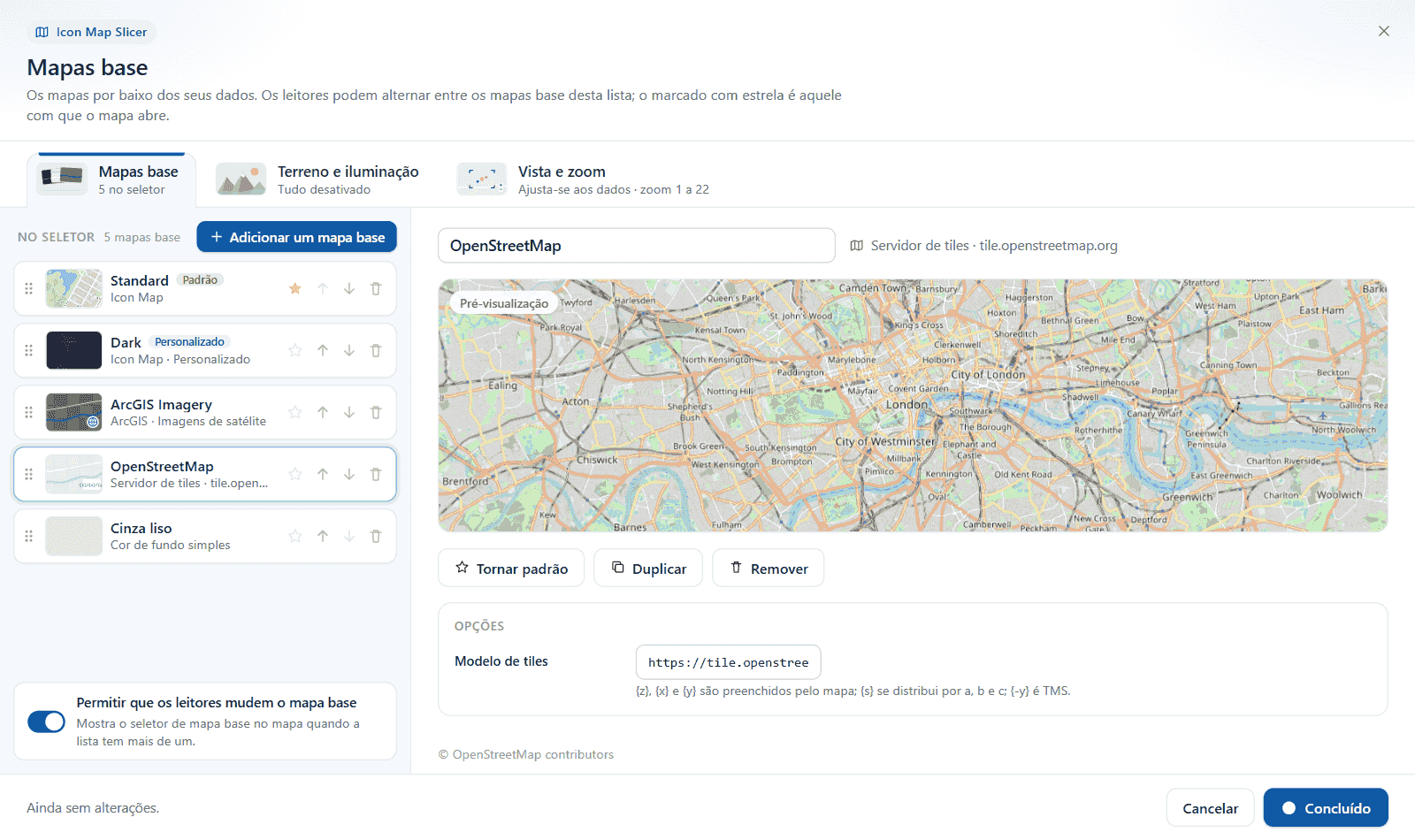The image size is (1415, 840).
Task: Move OpenStreetMap row up
Action: (x=323, y=474)
